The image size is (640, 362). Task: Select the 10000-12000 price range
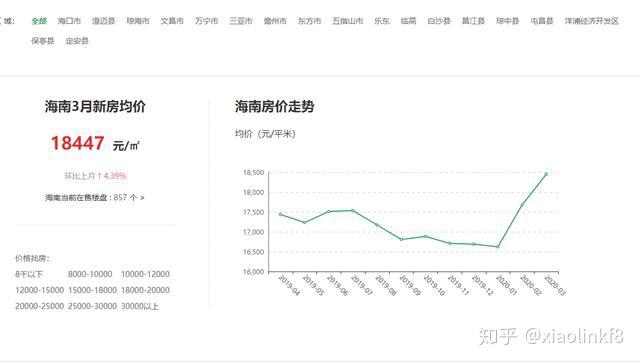145,274
